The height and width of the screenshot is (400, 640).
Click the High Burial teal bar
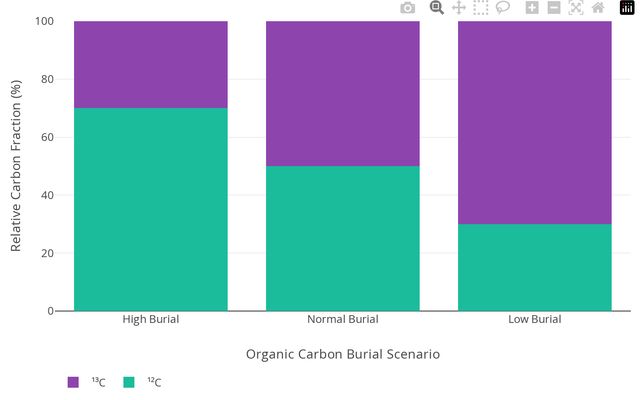[151, 209]
